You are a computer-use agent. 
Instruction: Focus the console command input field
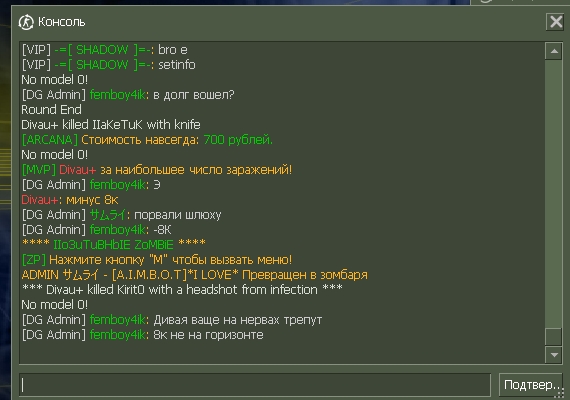(254, 384)
